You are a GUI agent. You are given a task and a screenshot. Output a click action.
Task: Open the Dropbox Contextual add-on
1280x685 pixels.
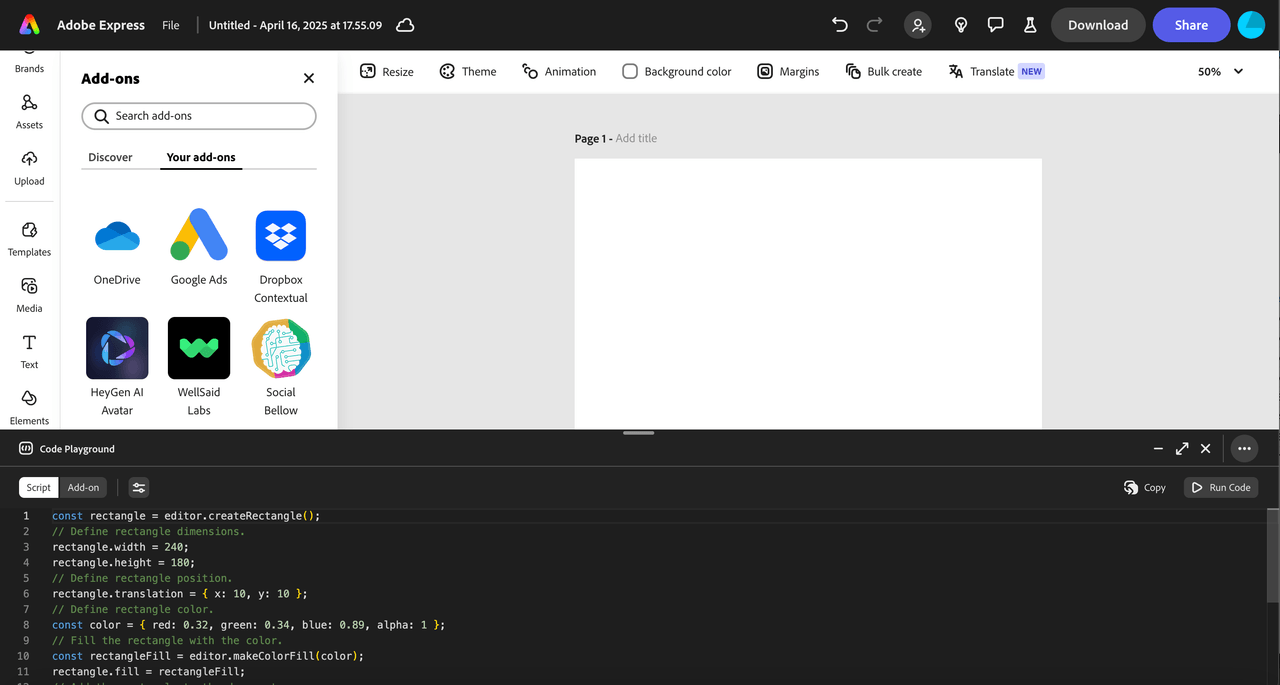tap(281, 256)
